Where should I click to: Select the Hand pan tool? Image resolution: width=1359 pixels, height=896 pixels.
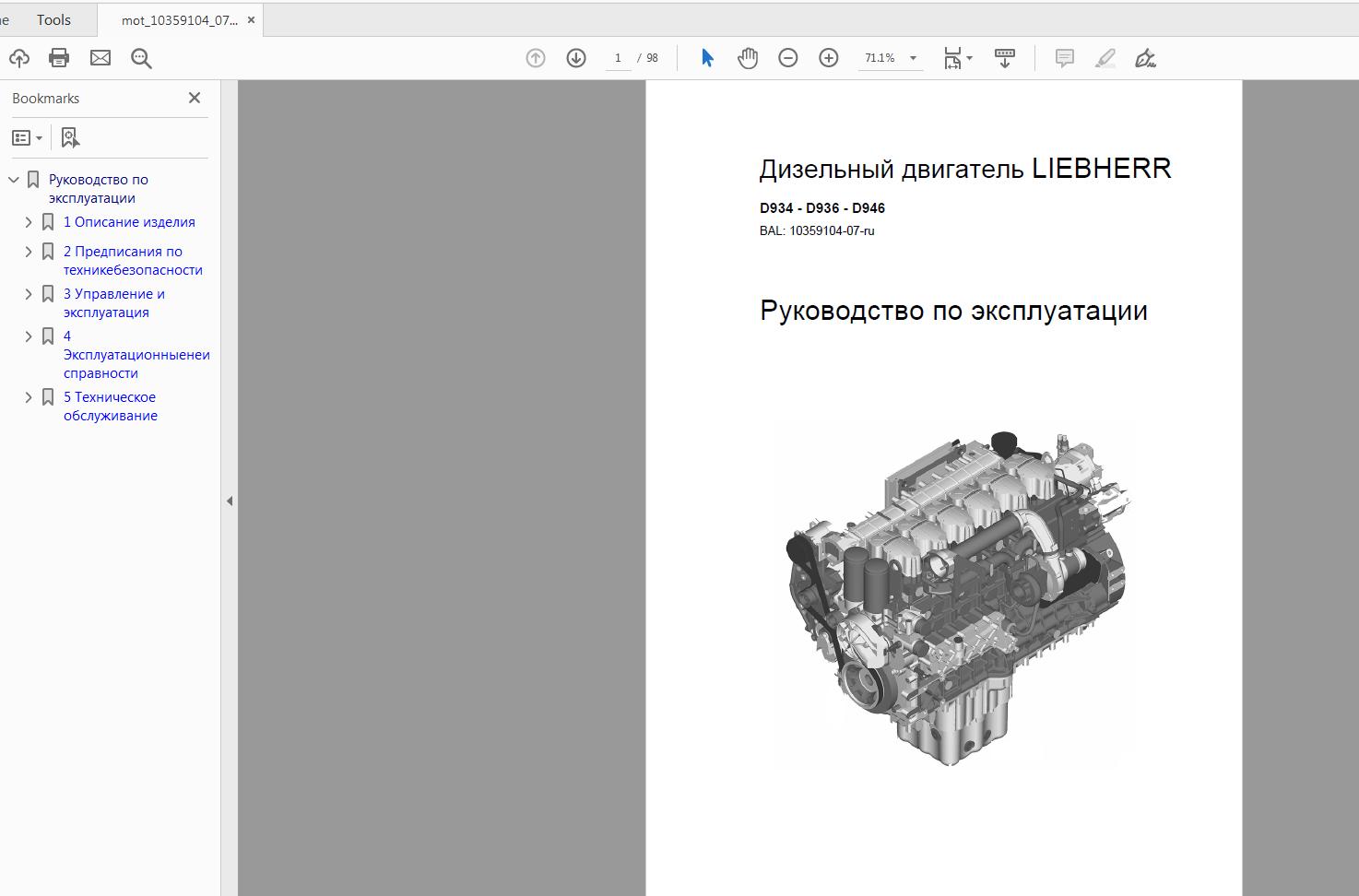point(748,58)
